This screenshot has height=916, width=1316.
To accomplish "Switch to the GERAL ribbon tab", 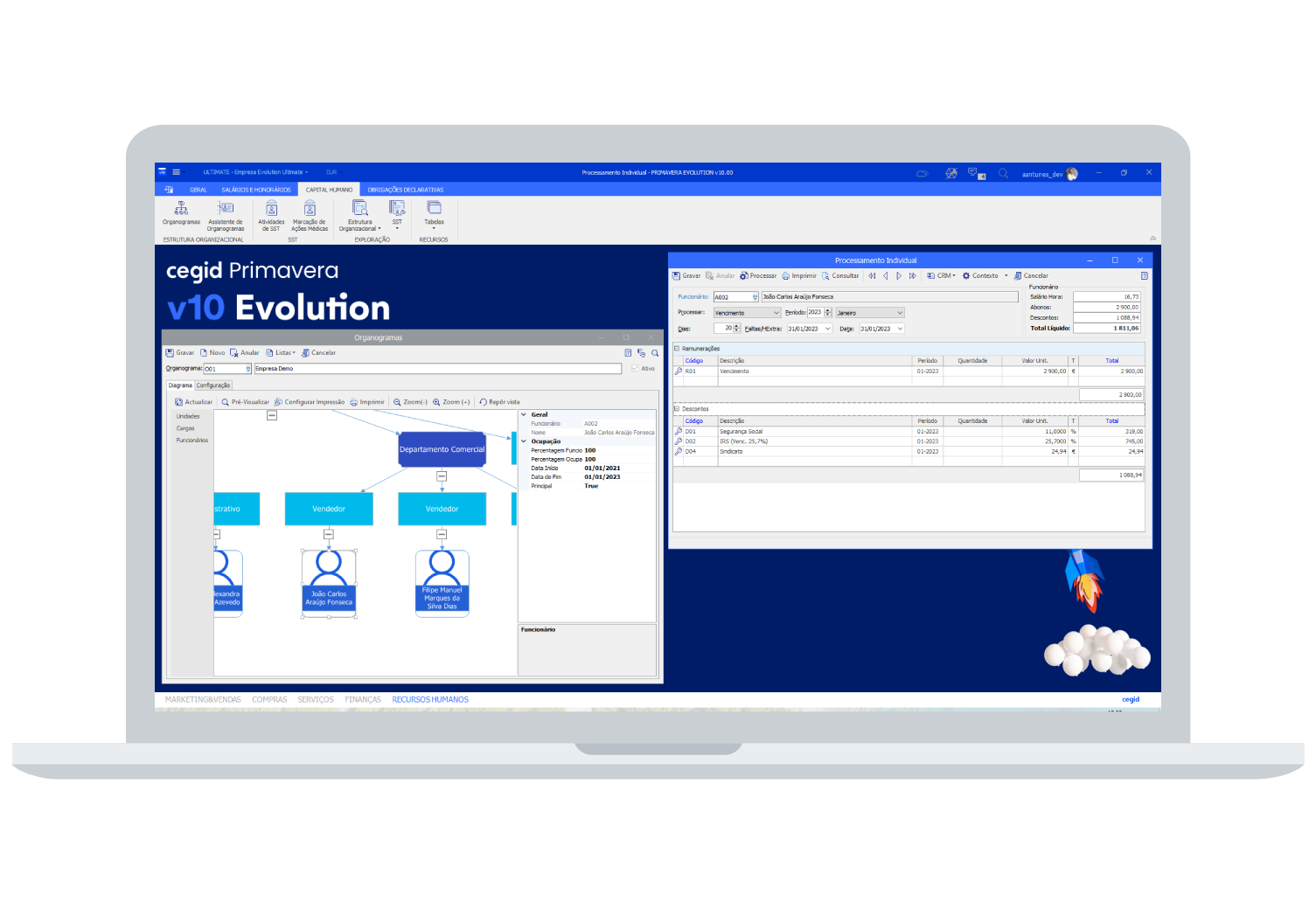I will 198,190.
